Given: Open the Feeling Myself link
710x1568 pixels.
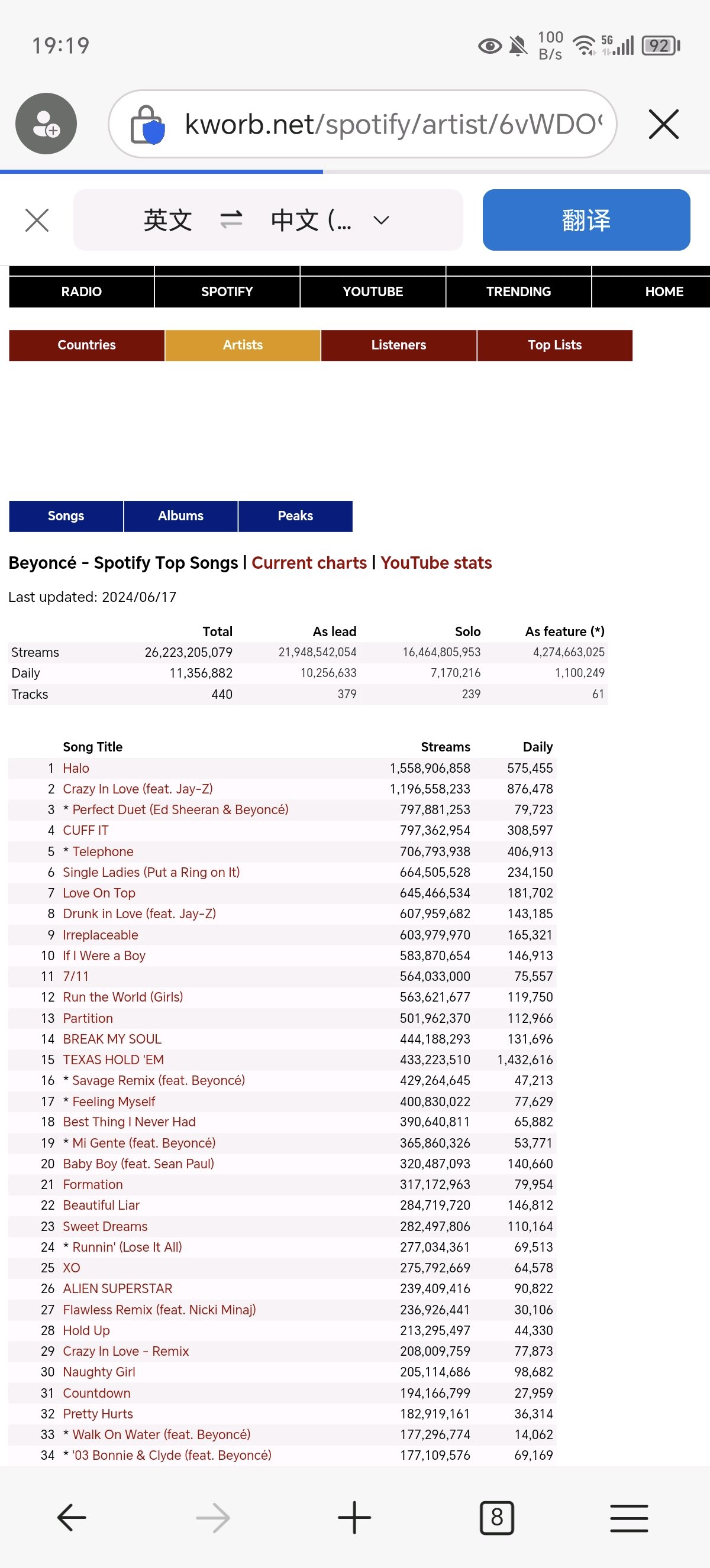Looking at the screenshot, I should [114, 1102].
